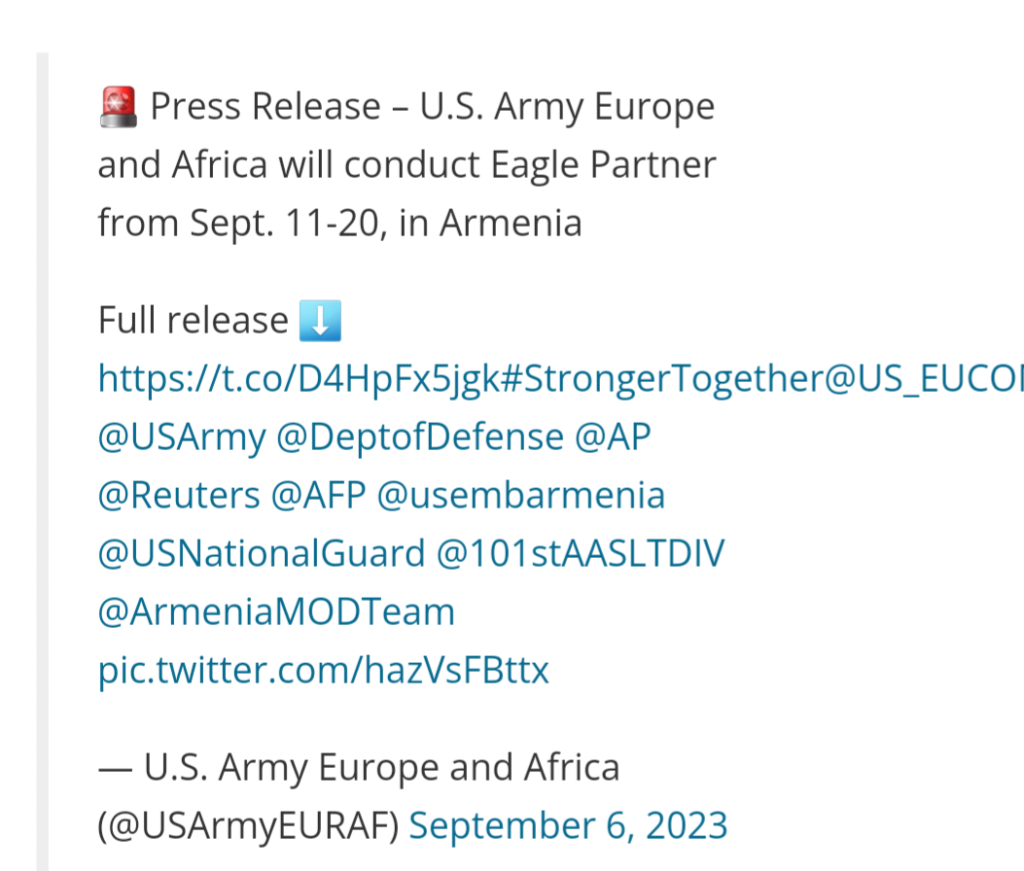
Task: Open the pic.twitter.com/hazVsFBttx image link
Action: coord(323,671)
